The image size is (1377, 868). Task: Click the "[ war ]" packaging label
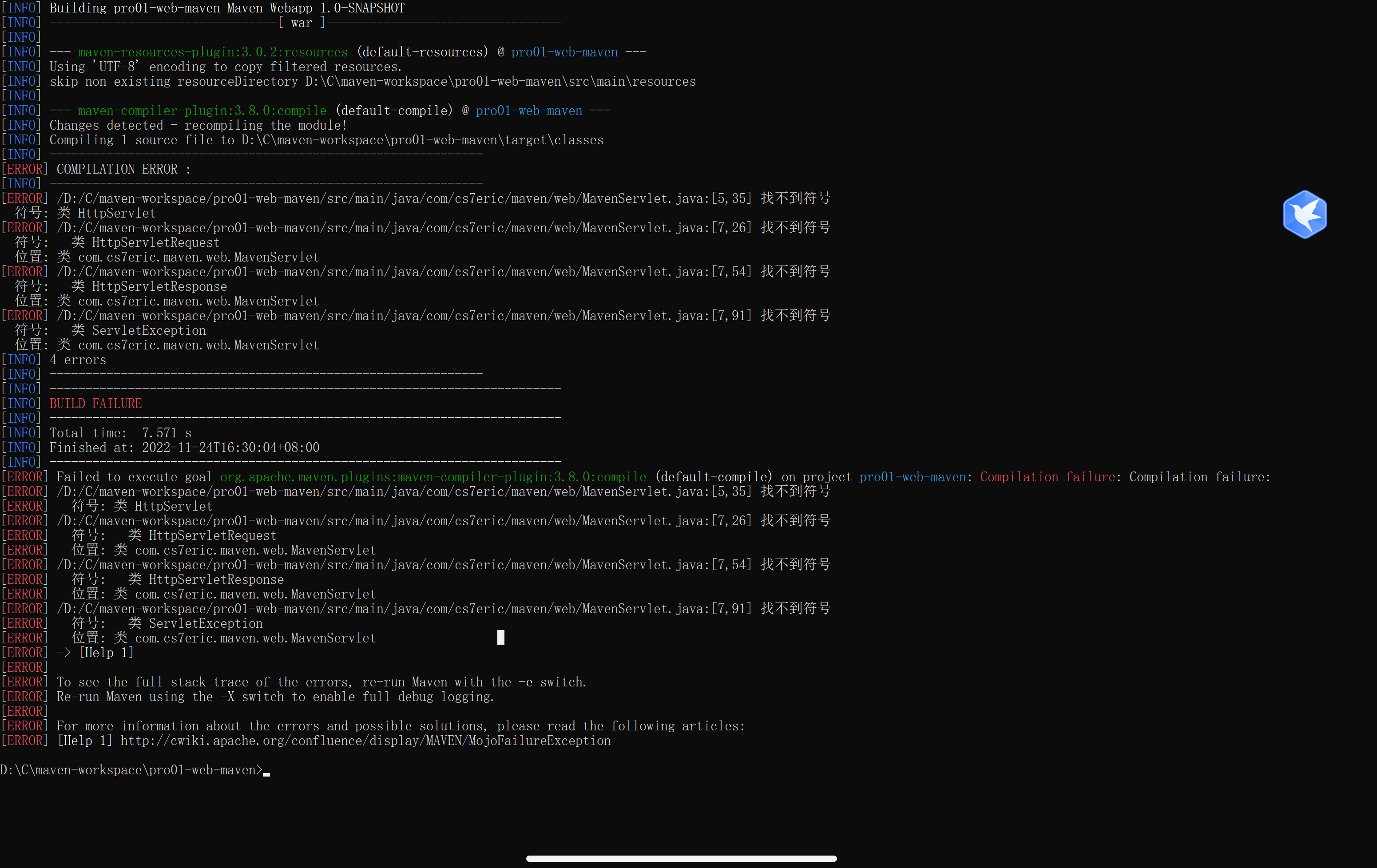point(302,23)
